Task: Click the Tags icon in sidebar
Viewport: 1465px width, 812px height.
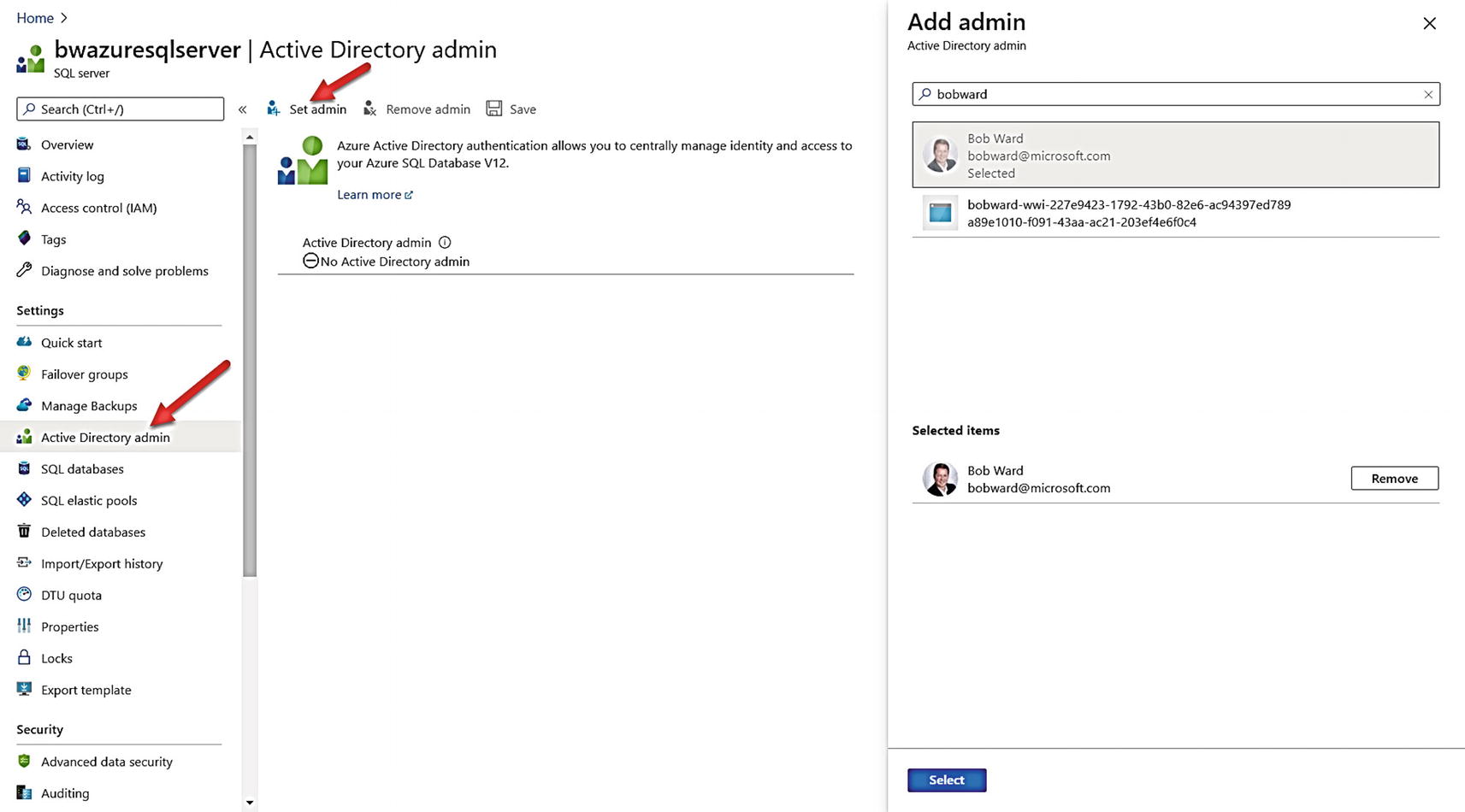Action: coord(24,239)
